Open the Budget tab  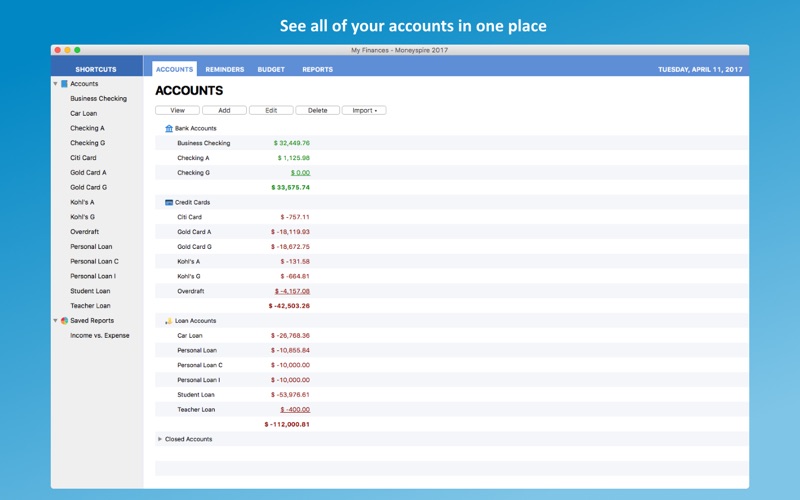271,69
